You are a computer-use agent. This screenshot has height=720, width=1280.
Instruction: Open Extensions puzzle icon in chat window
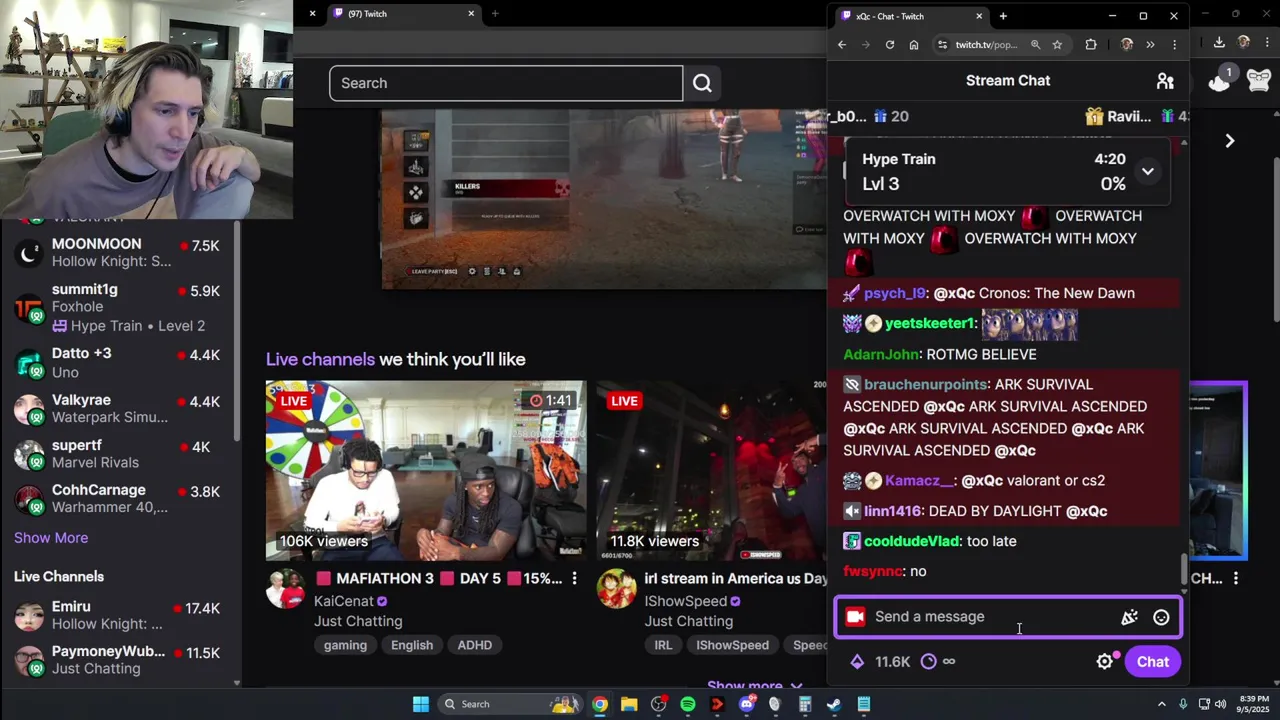click(1091, 44)
